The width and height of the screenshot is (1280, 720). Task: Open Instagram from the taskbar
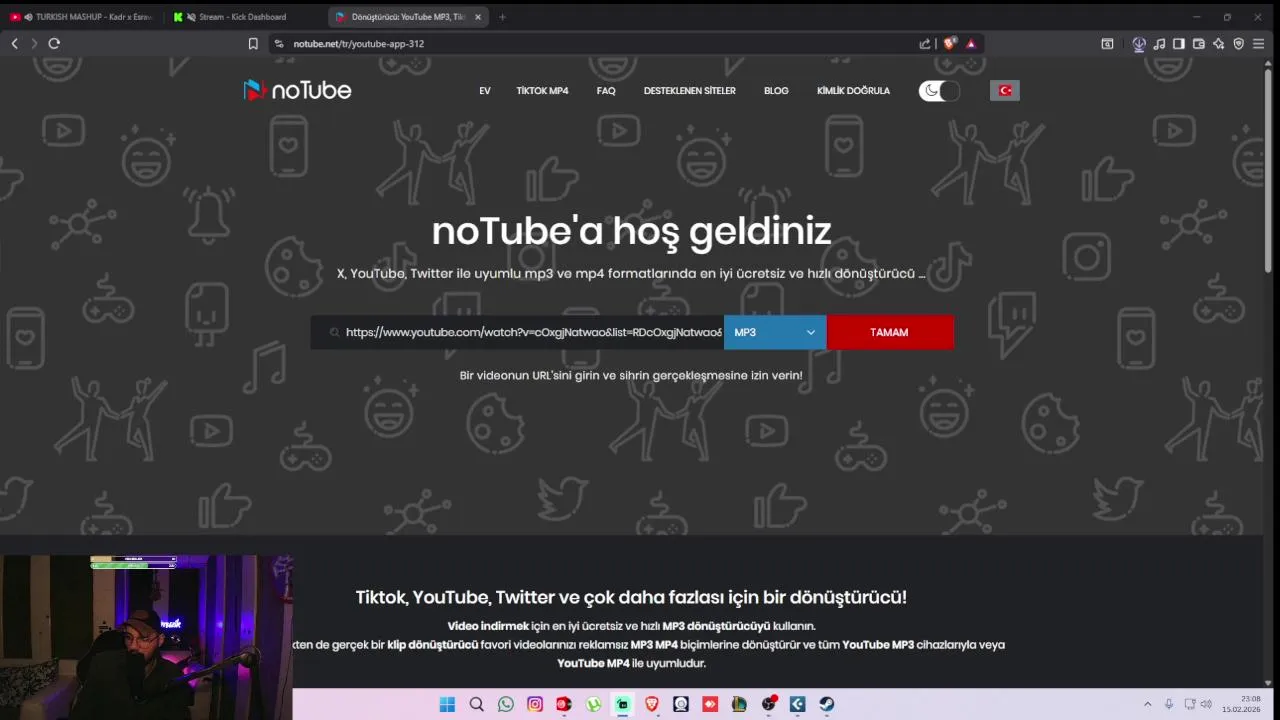click(x=535, y=704)
